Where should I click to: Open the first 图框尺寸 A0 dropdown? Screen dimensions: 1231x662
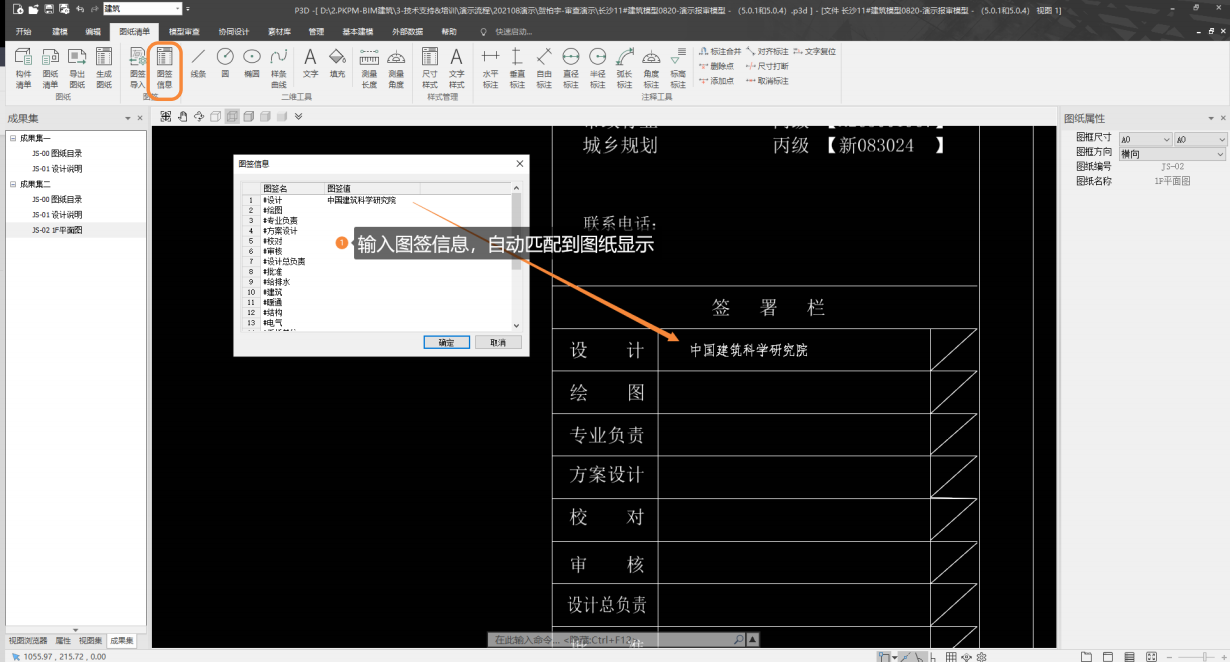pyautogui.click(x=1145, y=140)
